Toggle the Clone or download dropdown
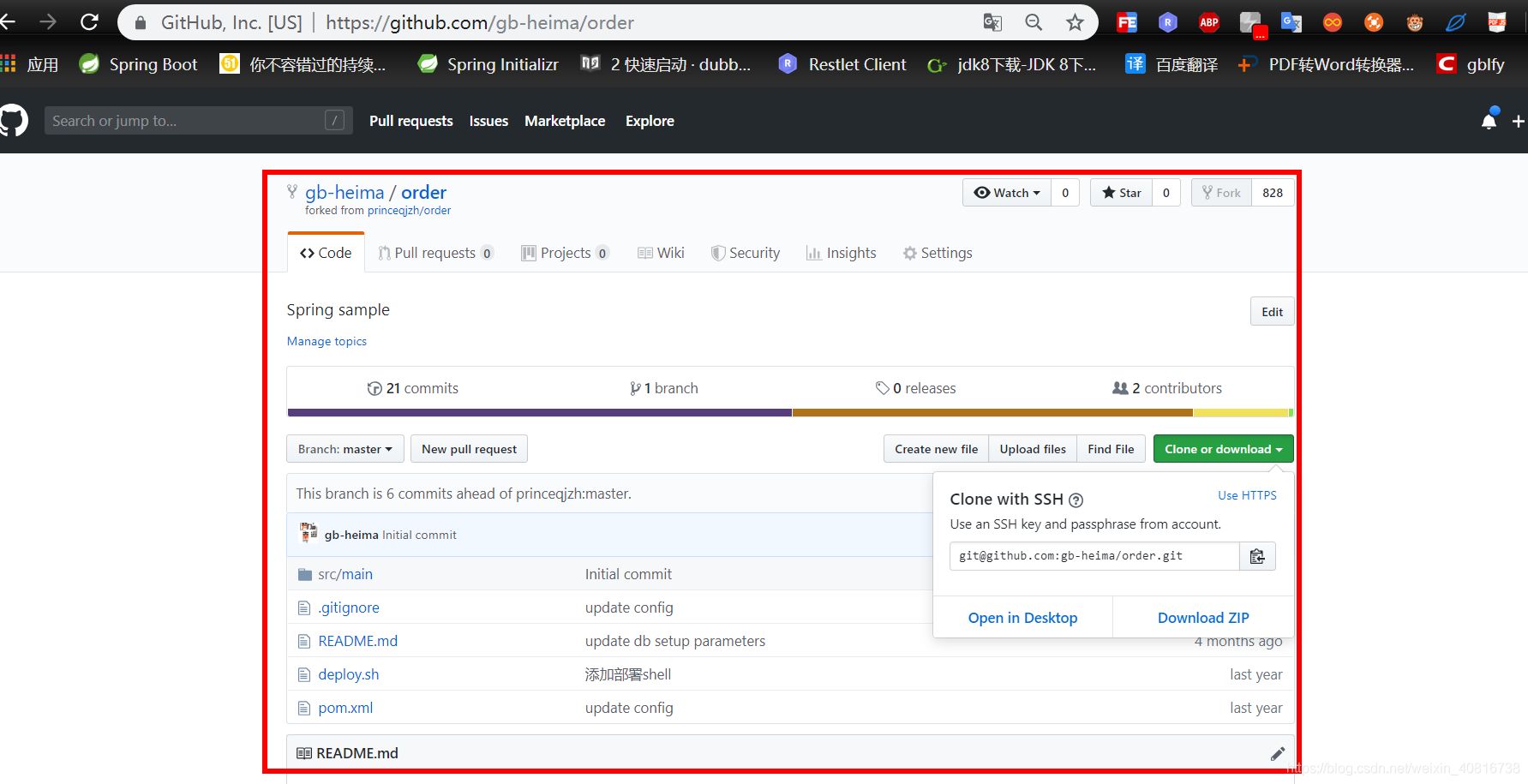The image size is (1528, 784). point(1223,449)
